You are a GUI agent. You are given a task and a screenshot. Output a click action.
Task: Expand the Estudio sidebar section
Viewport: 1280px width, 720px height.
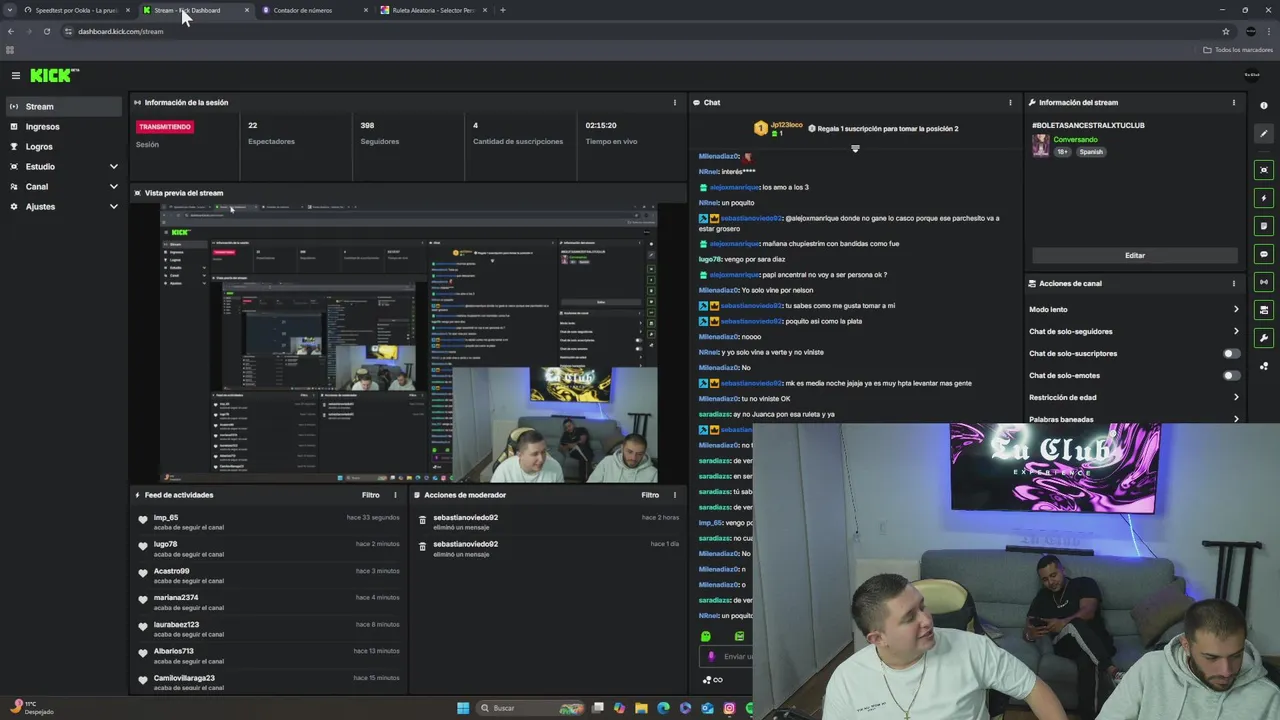(64, 166)
